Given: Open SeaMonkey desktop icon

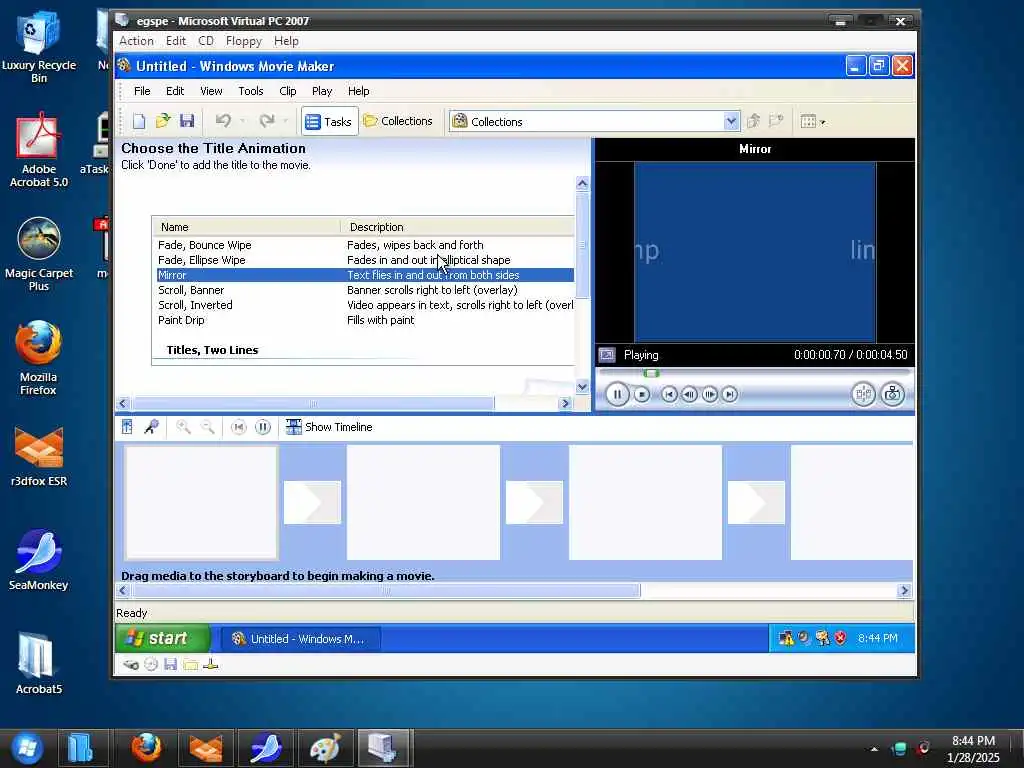Looking at the screenshot, I should (x=38, y=560).
